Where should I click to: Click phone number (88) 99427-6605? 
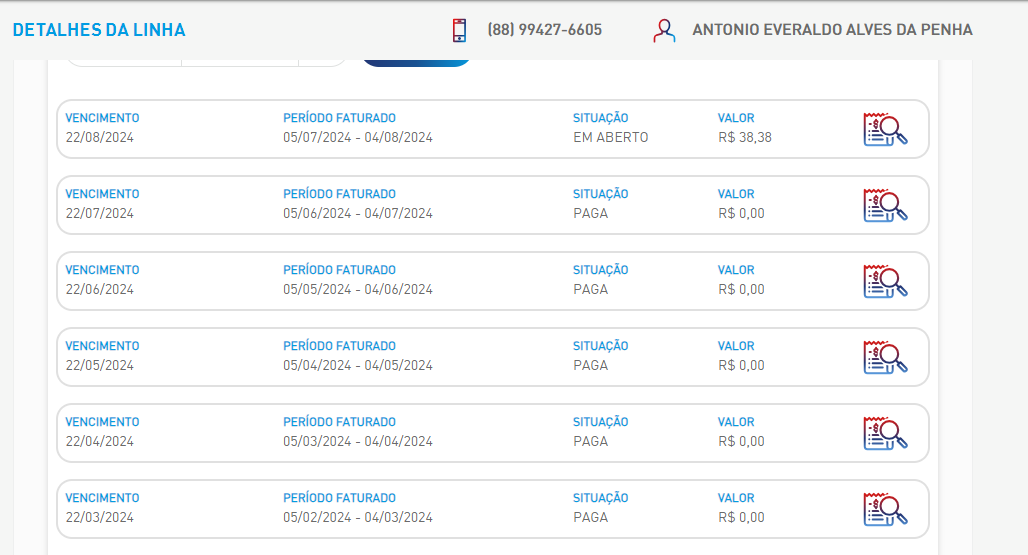coord(544,30)
